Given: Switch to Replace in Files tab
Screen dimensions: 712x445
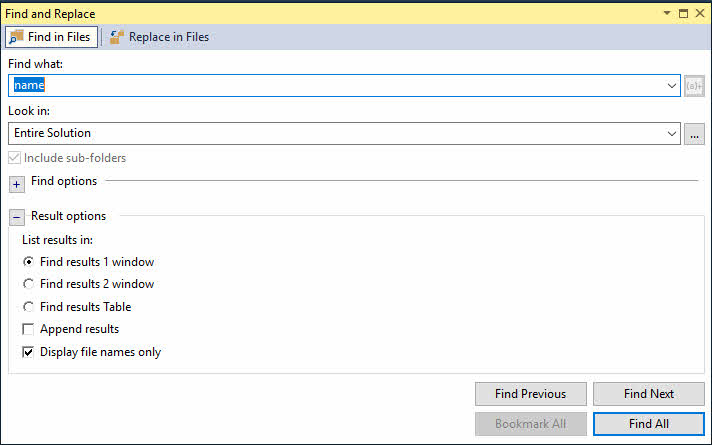Looking at the screenshot, I should pos(159,38).
